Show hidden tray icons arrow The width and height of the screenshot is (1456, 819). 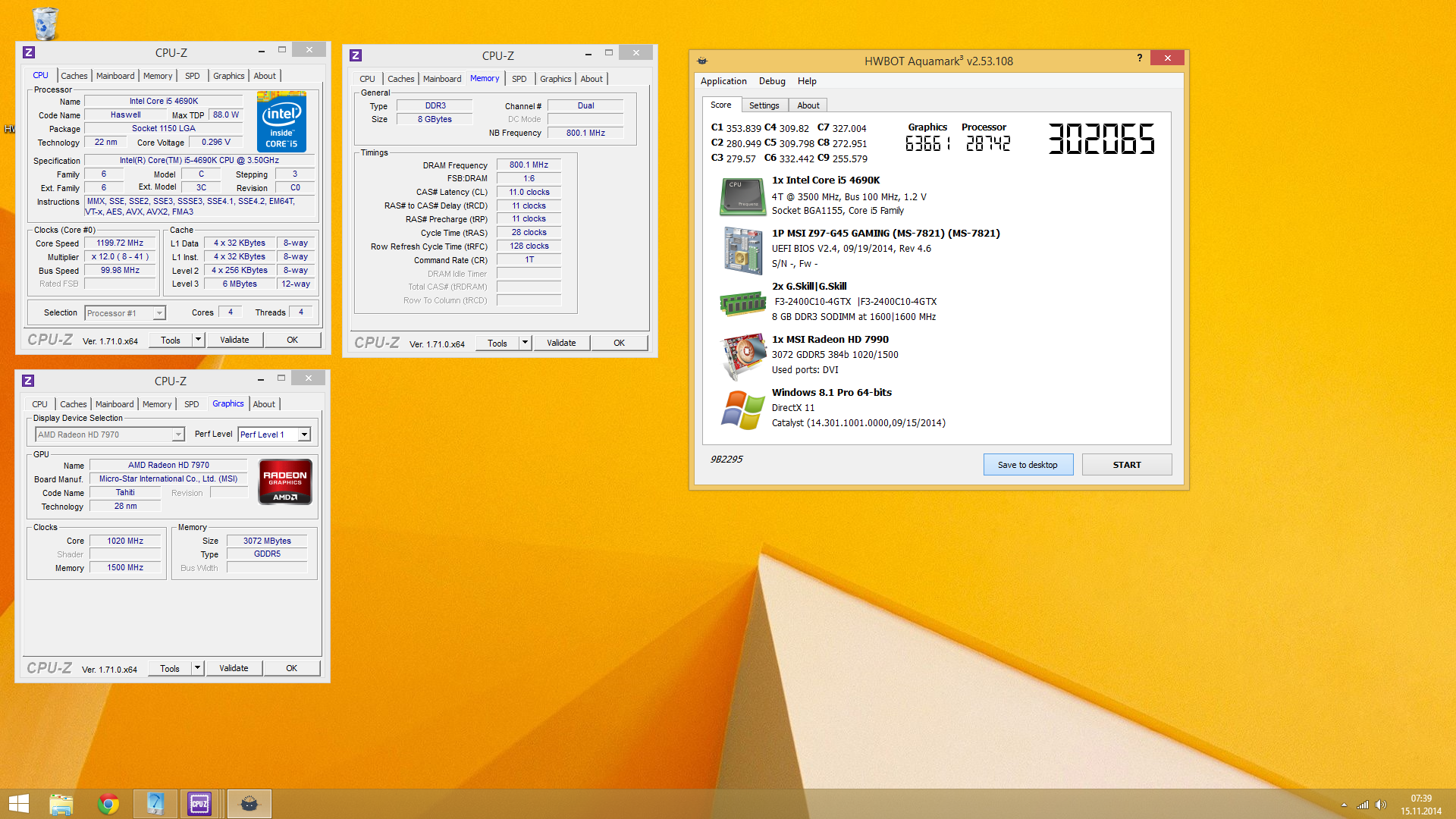1344,805
